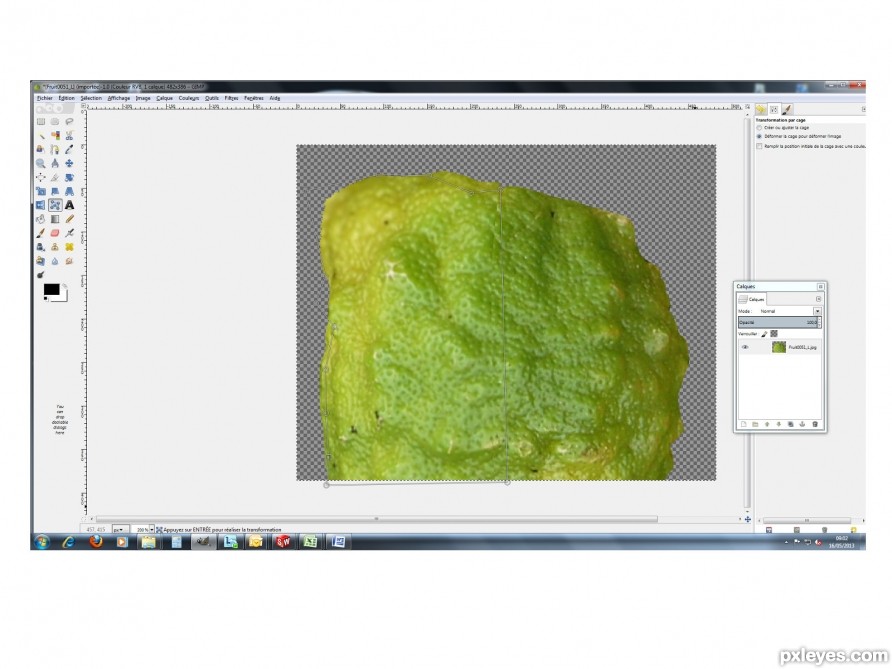
Task: Select the Airbrush tool
Action: click(x=69, y=233)
